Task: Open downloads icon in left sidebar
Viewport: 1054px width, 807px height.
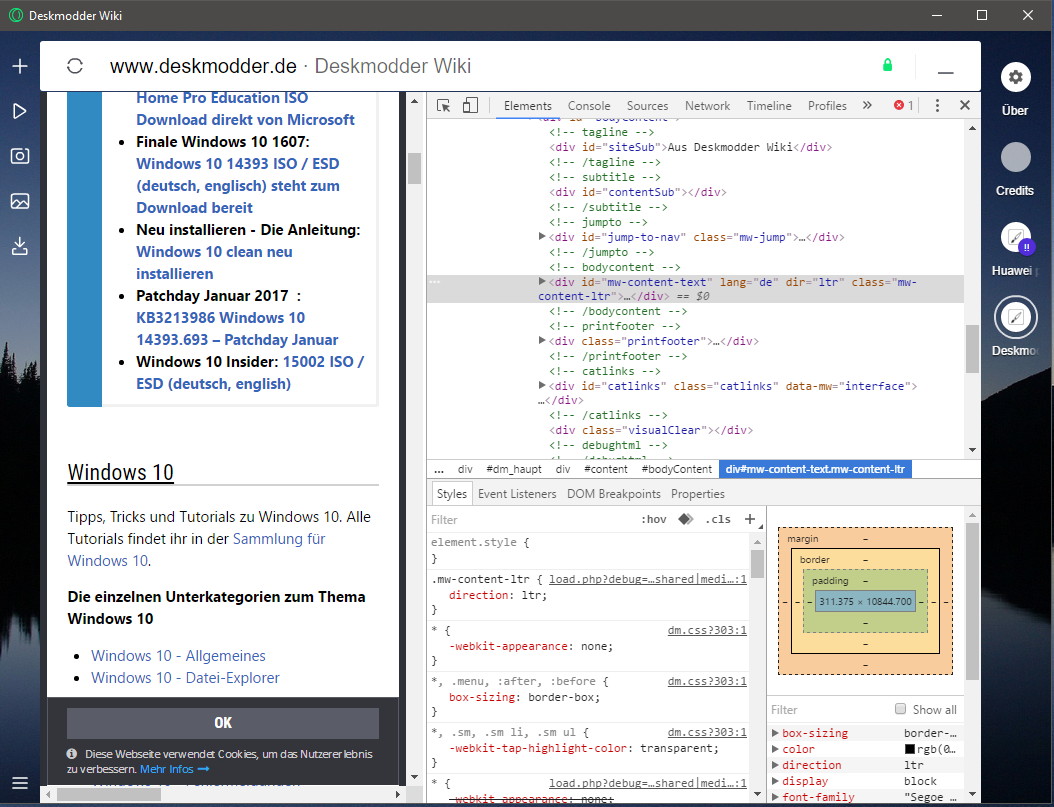Action: pyautogui.click(x=20, y=246)
